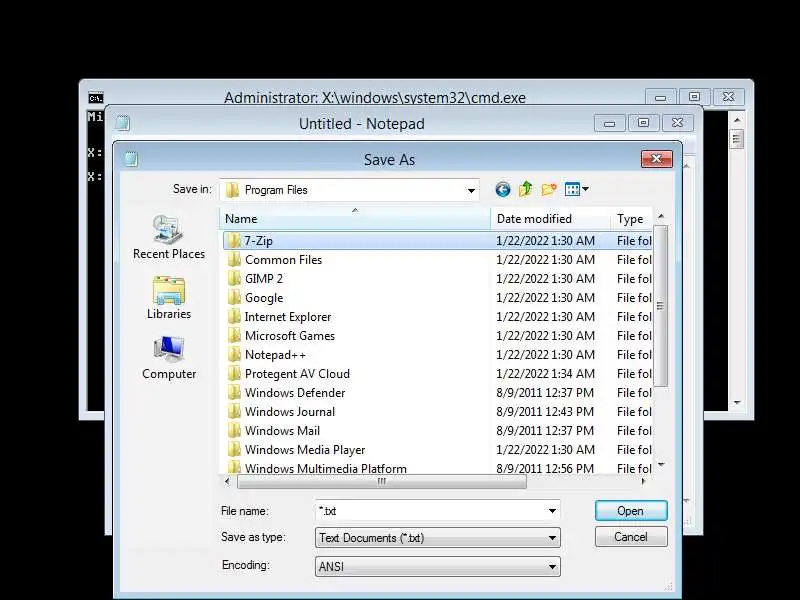Click cmd.exe window scroll up arrow

click(737, 119)
